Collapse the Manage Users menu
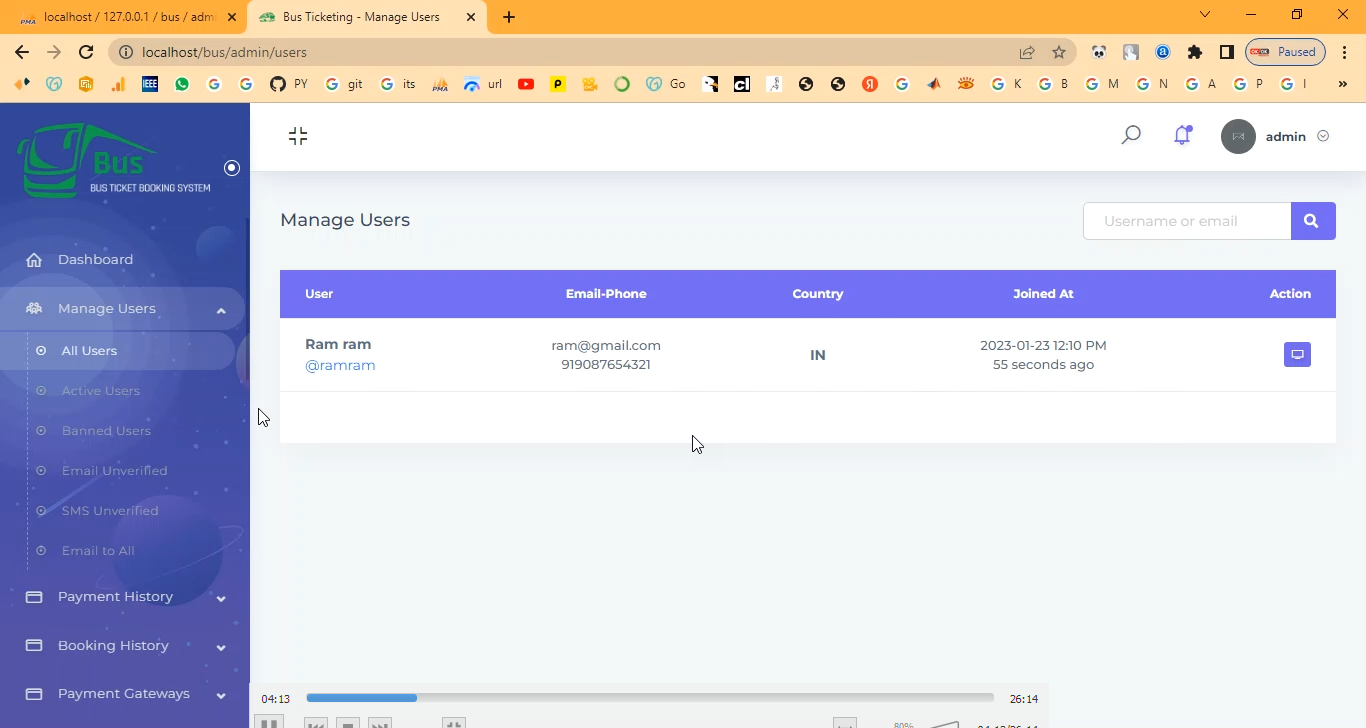1366x728 pixels. 221,310
